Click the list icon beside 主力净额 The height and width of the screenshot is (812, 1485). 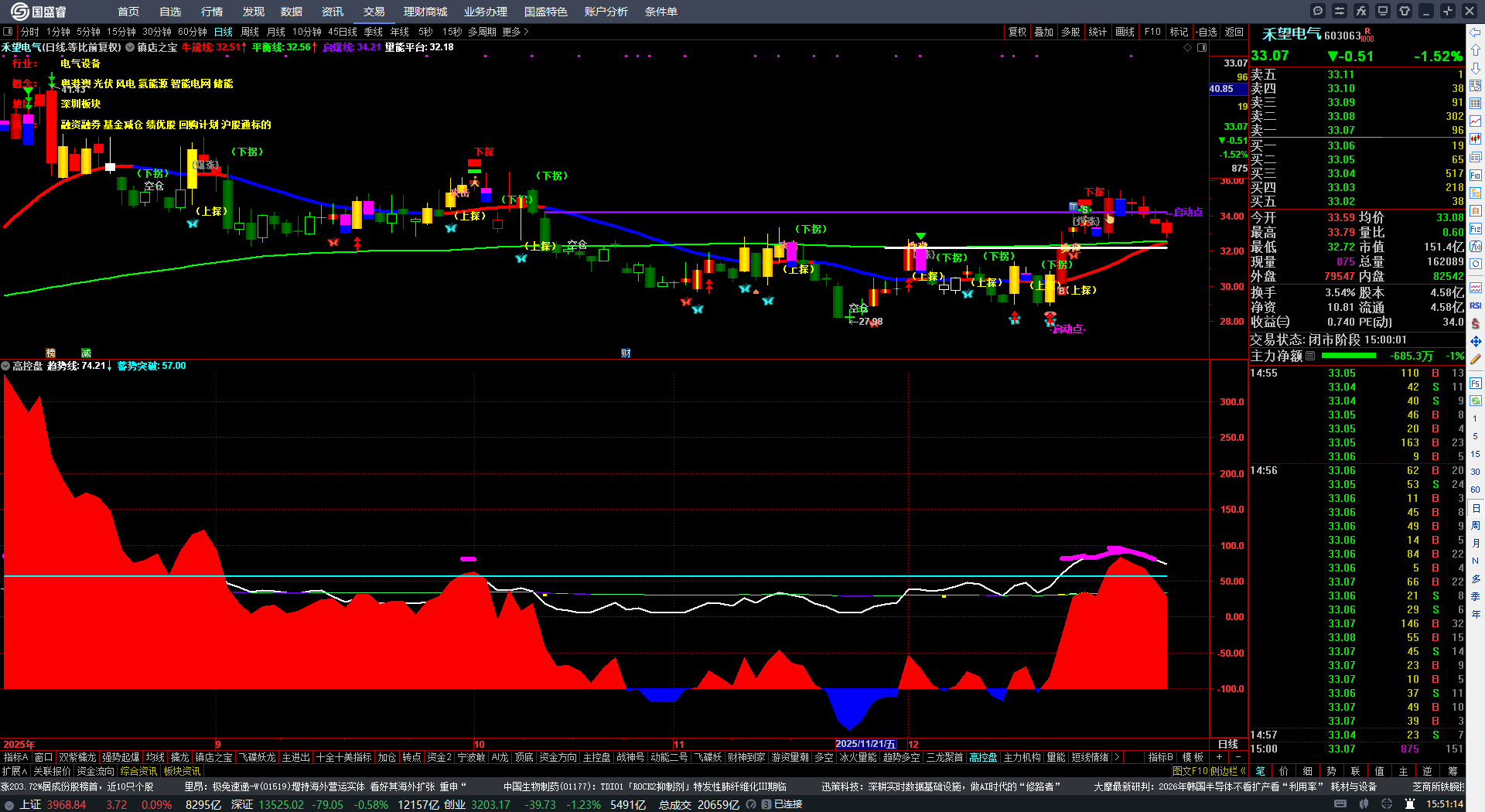click(1310, 357)
